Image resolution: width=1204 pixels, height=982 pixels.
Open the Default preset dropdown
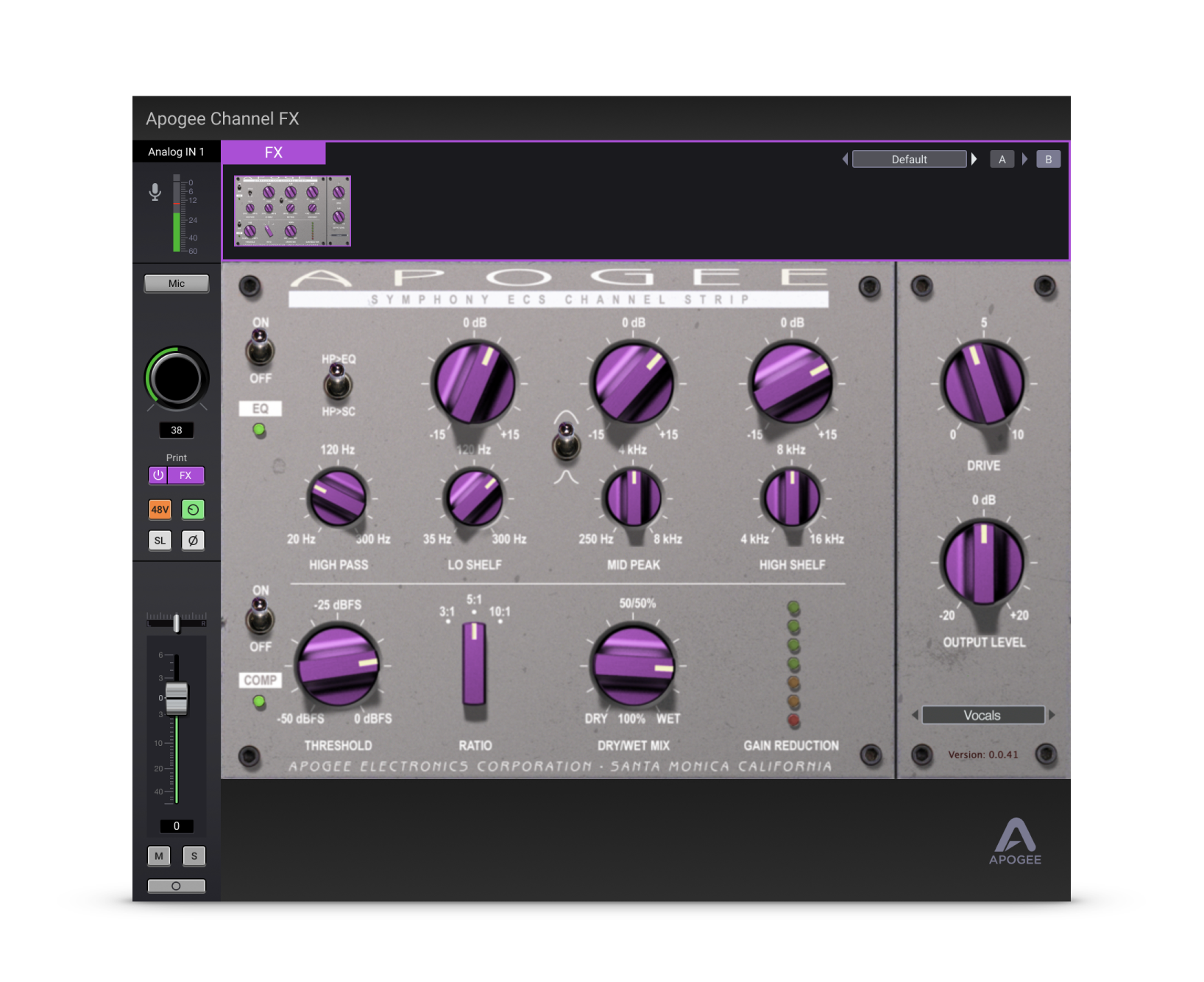(910, 159)
